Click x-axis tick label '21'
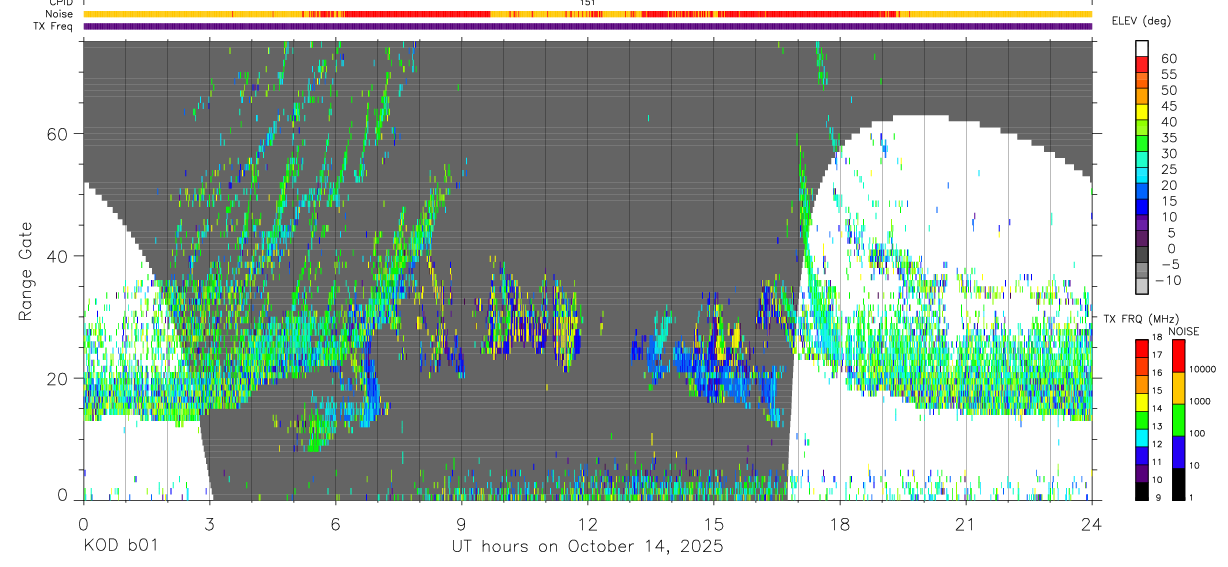This screenshot has height=567, width=1228. 965,524
